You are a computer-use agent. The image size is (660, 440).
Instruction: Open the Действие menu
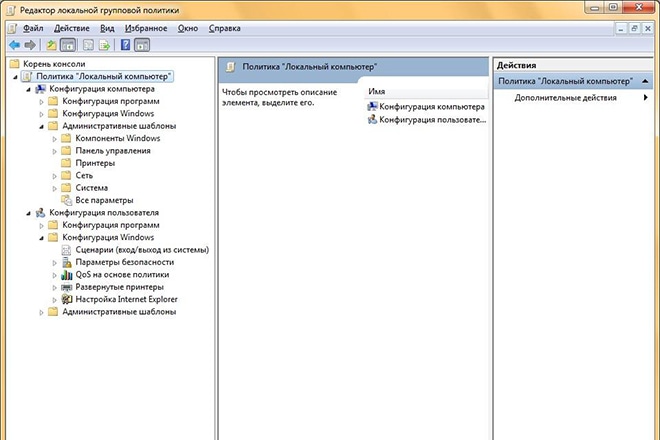(x=69, y=29)
